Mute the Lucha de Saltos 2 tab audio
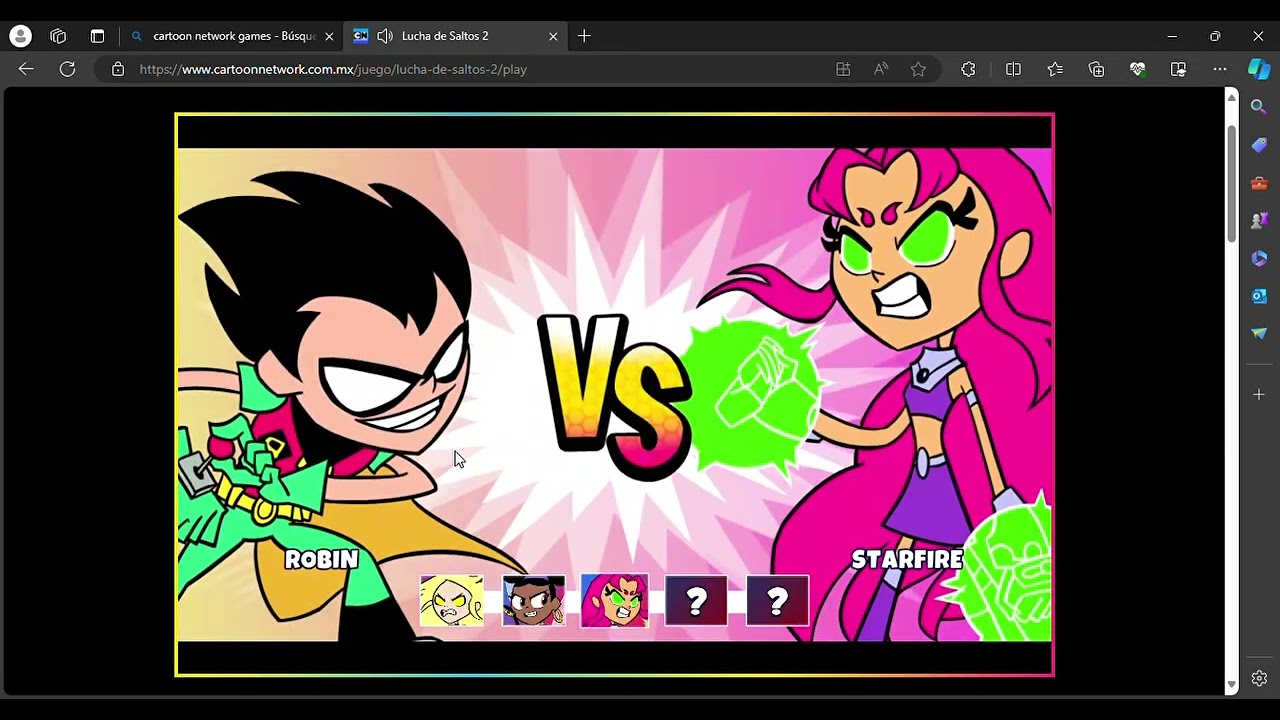Screen dimensions: 1280x720 pyautogui.click(x=384, y=36)
